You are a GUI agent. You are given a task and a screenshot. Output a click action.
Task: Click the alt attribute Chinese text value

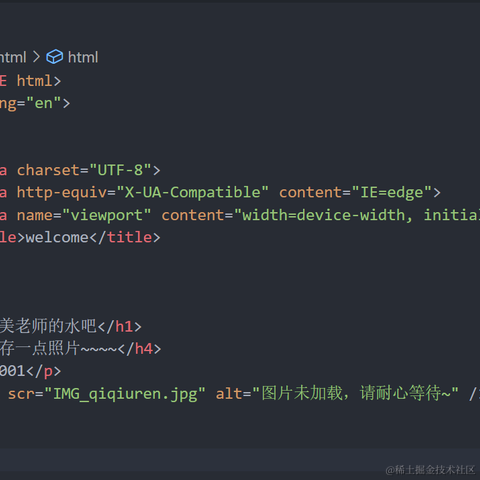(x=355, y=393)
